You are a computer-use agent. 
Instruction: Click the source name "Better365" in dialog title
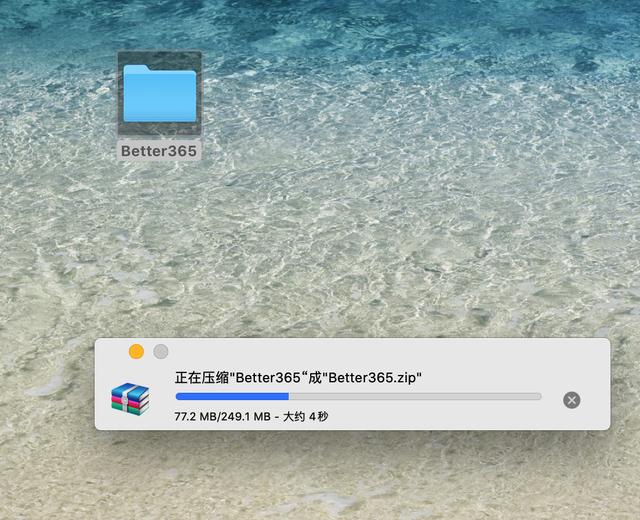tap(266, 378)
